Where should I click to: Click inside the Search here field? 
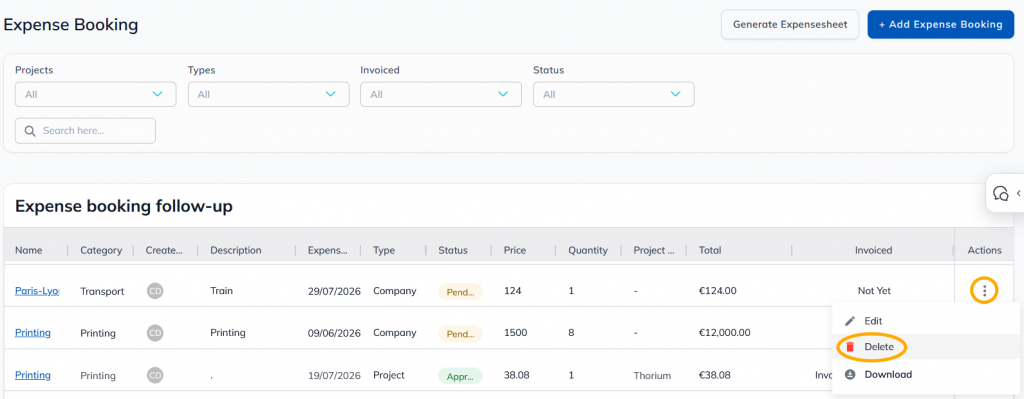(x=86, y=131)
